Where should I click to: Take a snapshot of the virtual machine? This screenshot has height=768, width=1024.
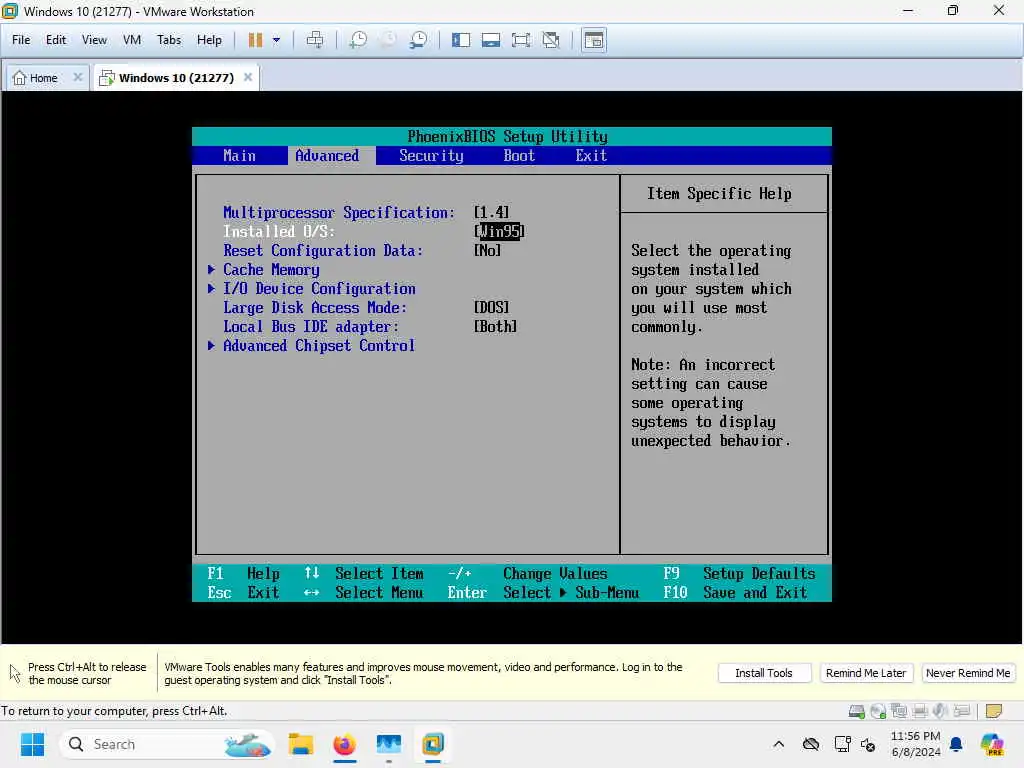pos(357,40)
